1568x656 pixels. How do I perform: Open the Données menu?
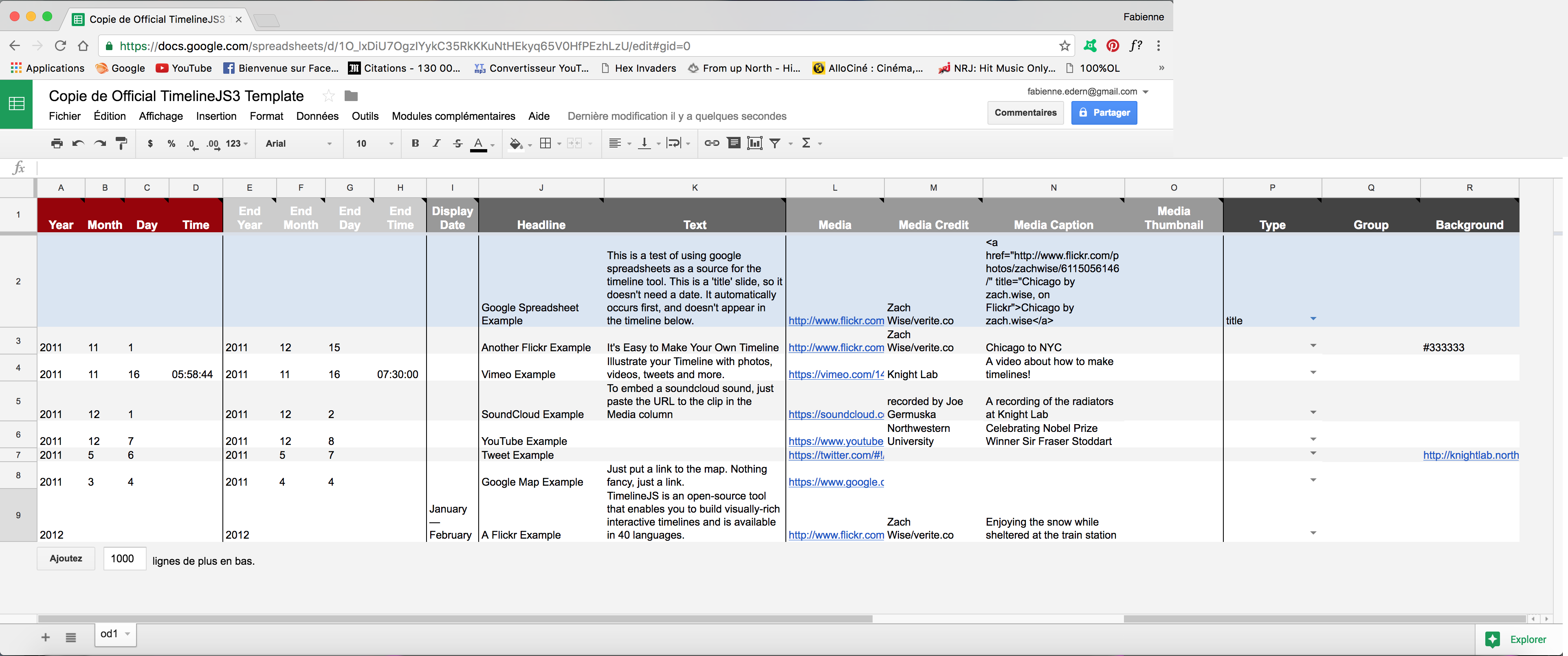click(x=317, y=116)
